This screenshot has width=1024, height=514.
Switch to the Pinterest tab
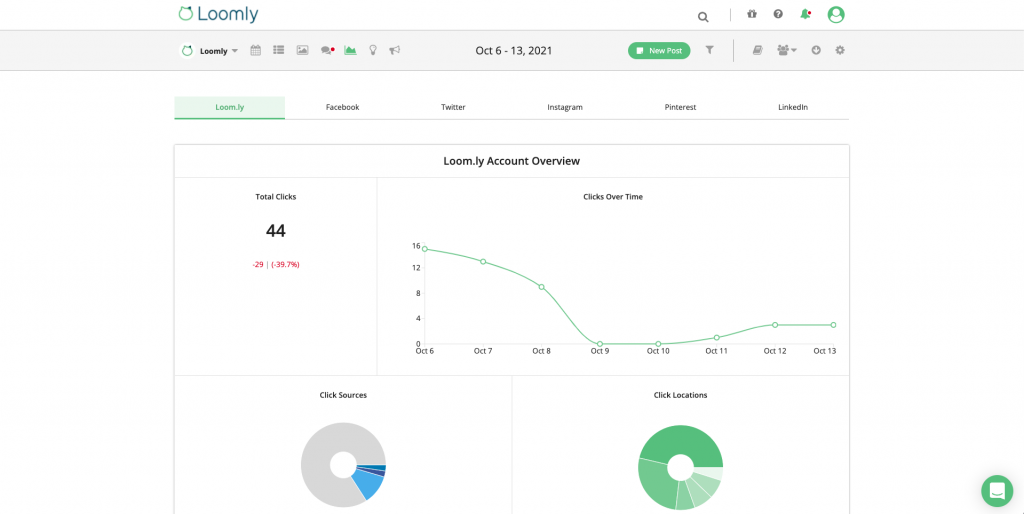click(680, 108)
